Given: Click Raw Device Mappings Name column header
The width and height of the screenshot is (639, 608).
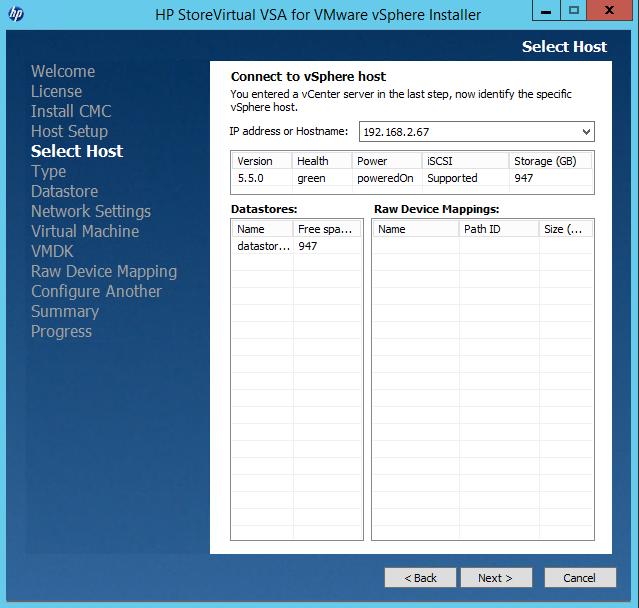Looking at the screenshot, I should [414, 229].
